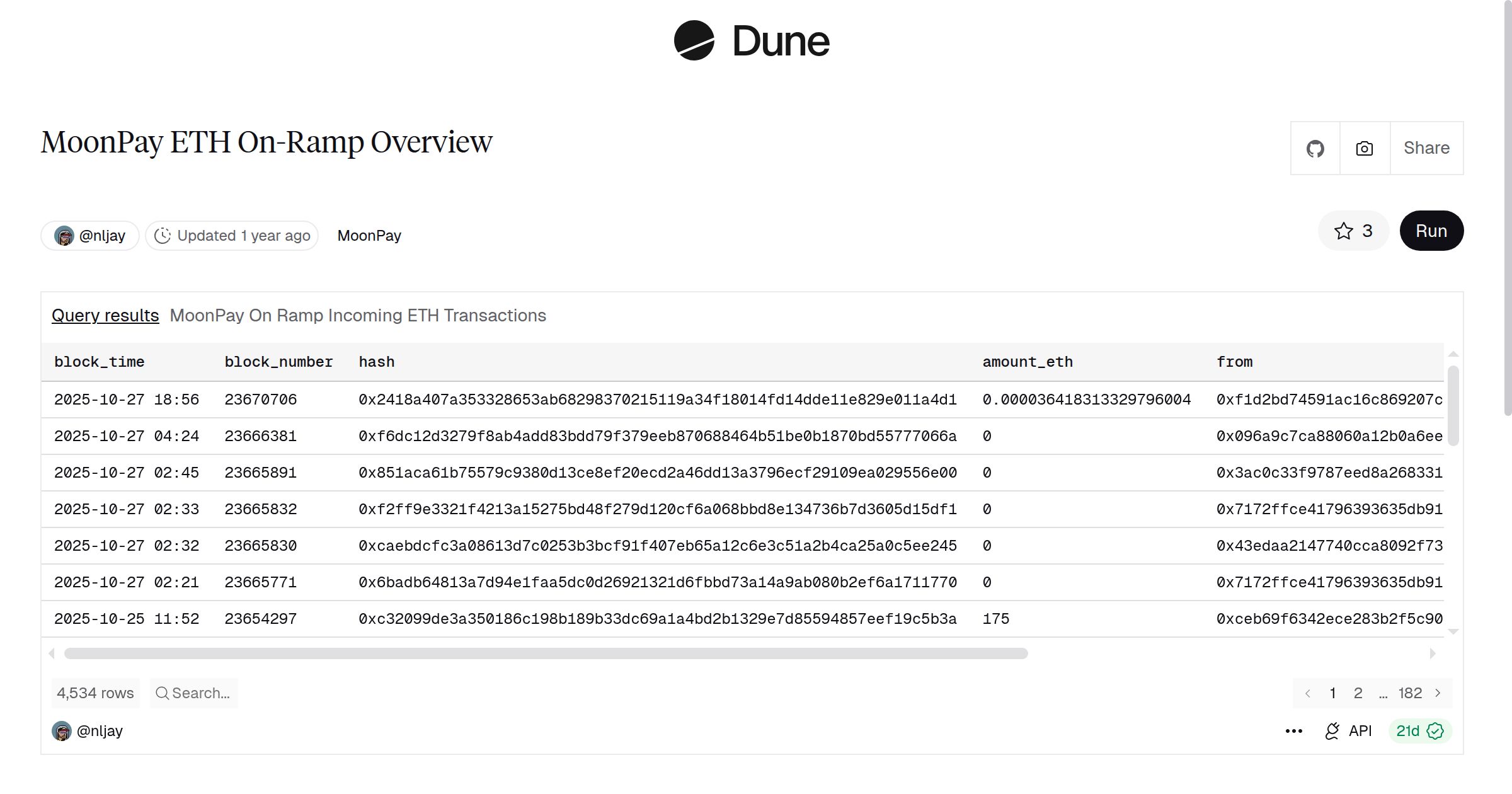Click the GitHub icon button

pos(1315,149)
